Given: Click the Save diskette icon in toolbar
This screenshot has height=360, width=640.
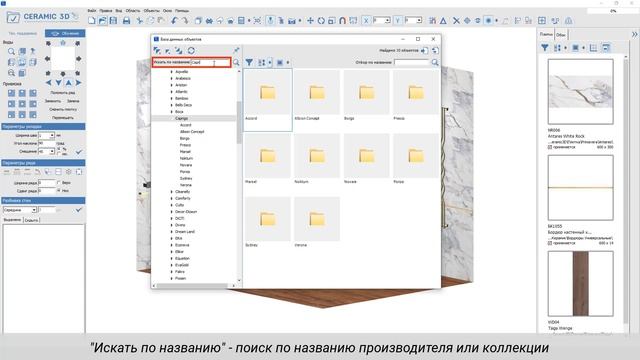Looking at the screenshot, I should click(113, 20).
